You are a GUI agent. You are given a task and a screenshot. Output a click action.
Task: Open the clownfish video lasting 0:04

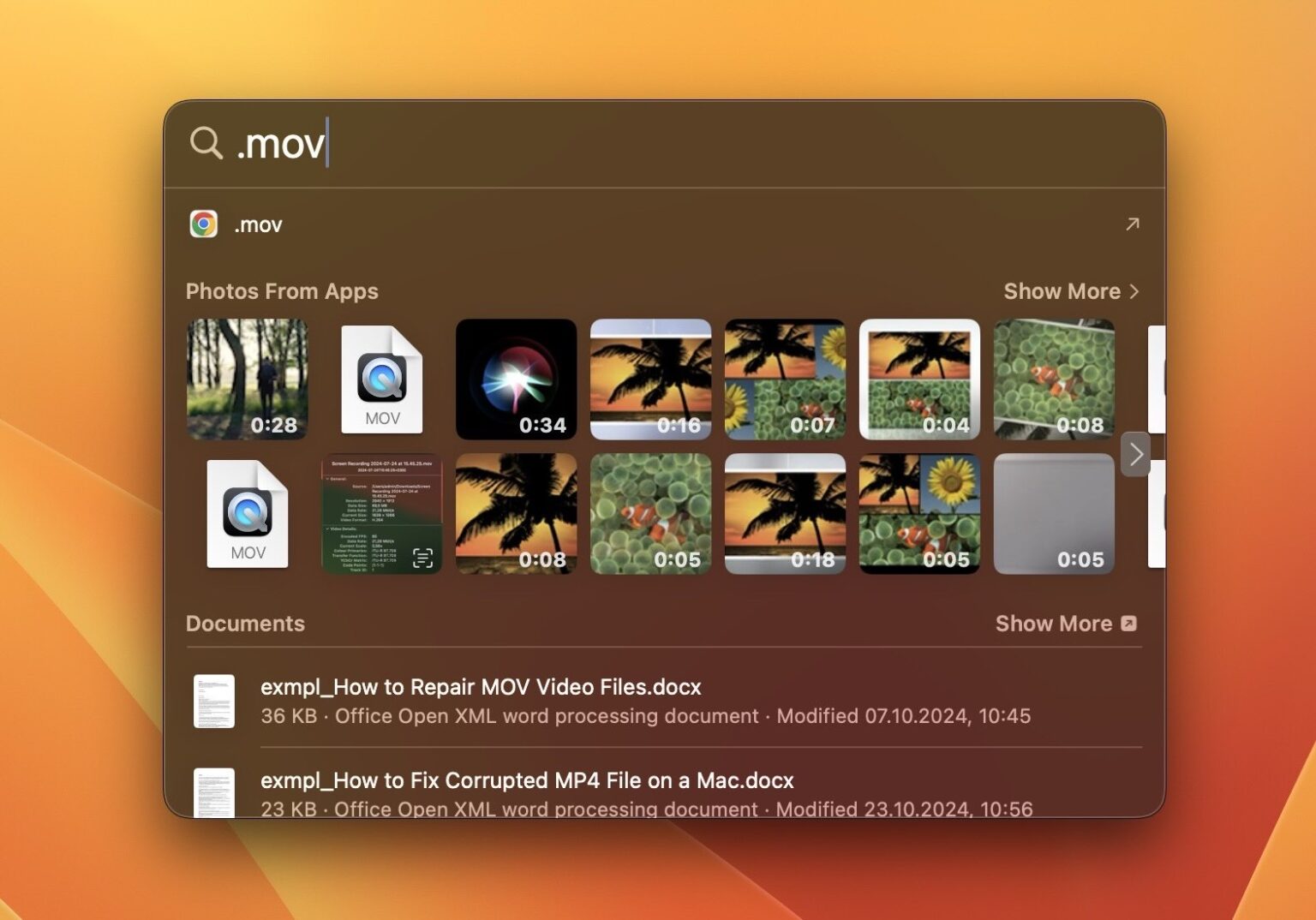pos(919,379)
